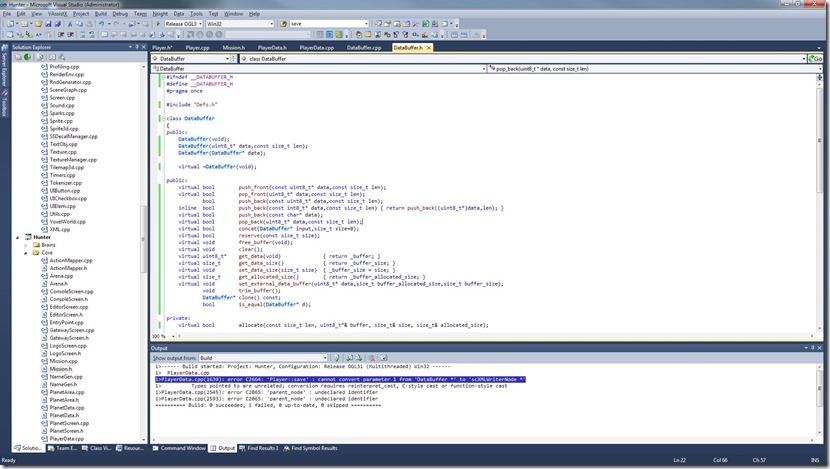Open the Command Window tab

coord(179,448)
